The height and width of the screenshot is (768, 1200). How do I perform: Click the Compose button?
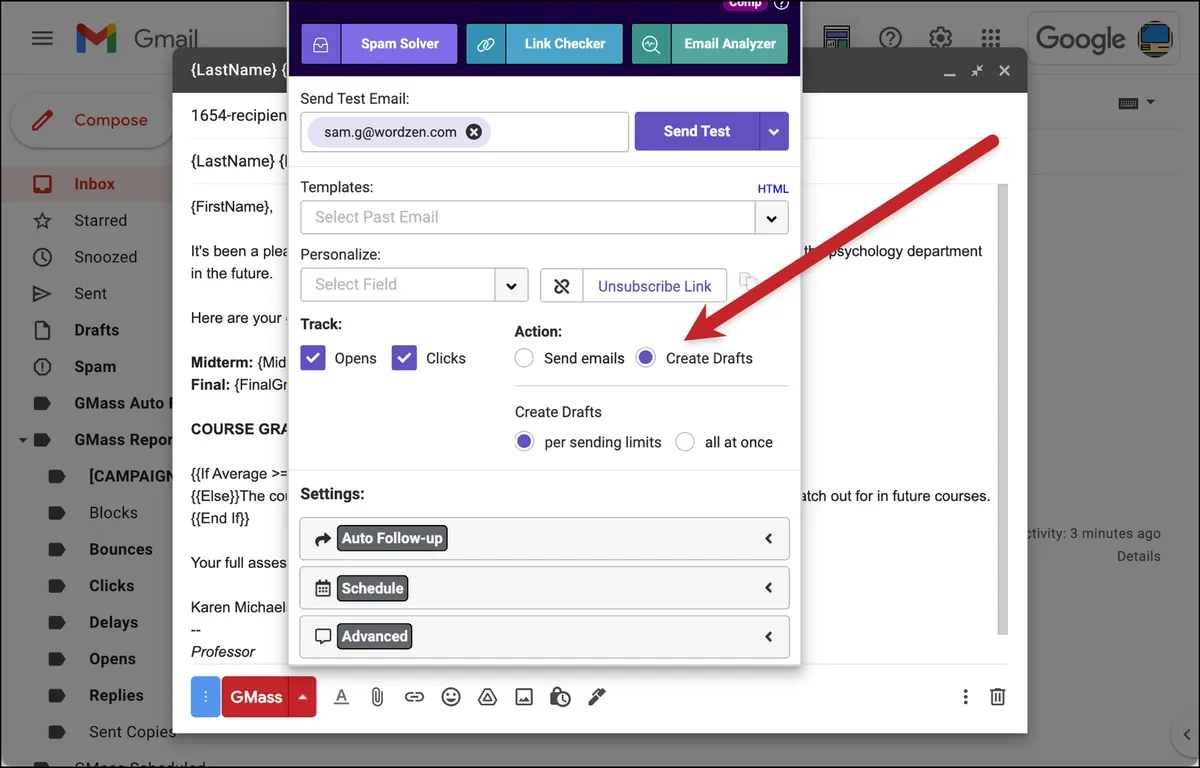click(90, 120)
